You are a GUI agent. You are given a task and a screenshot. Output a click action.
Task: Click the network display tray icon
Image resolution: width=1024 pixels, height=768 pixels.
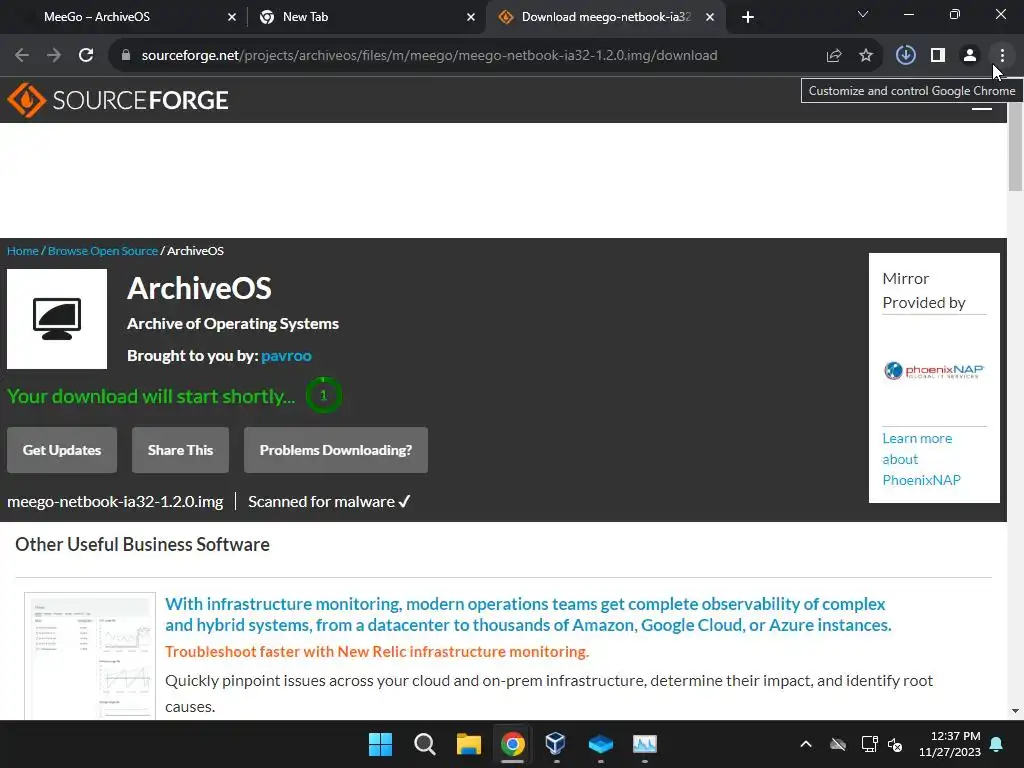[869, 744]
